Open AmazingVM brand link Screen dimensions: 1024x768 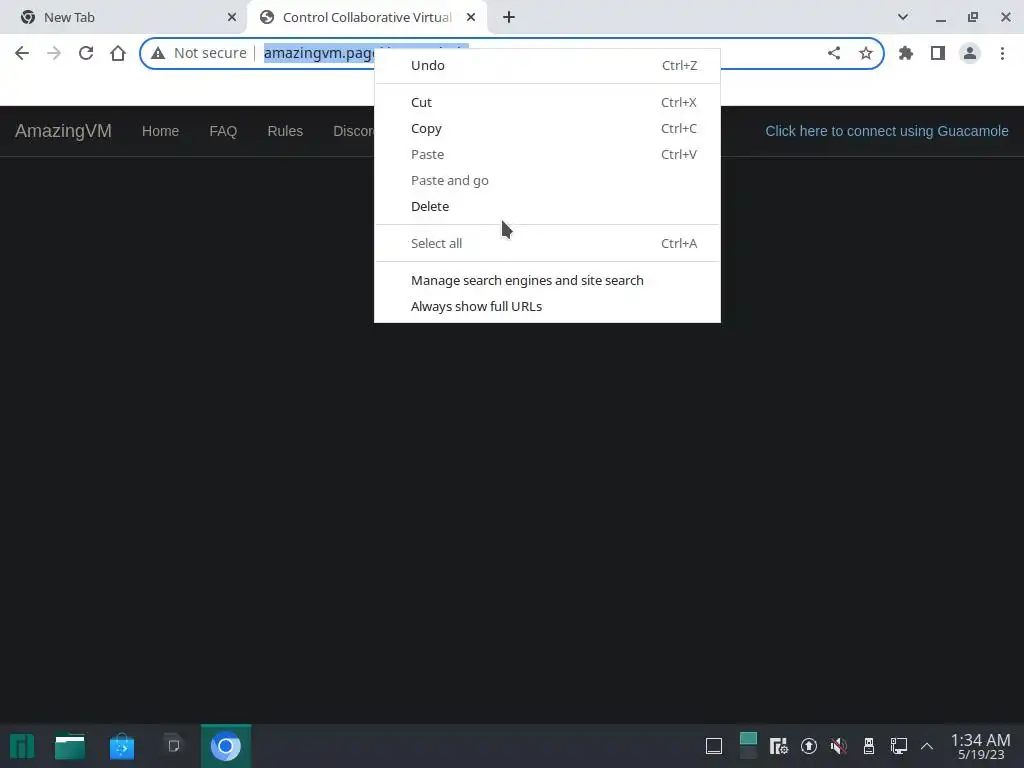(x=63, y=131)
